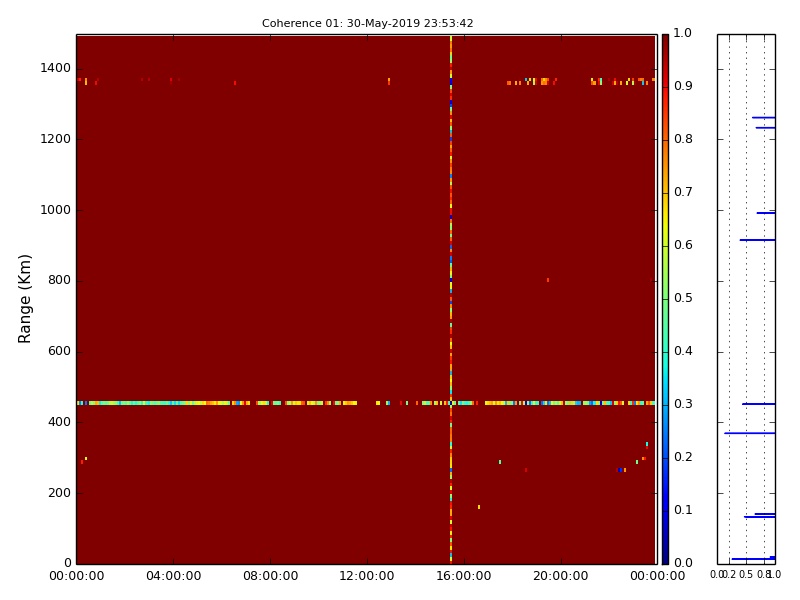Click the colorbar label 0.6
This screenshot has width=800, height=600.
pos(683,245)
